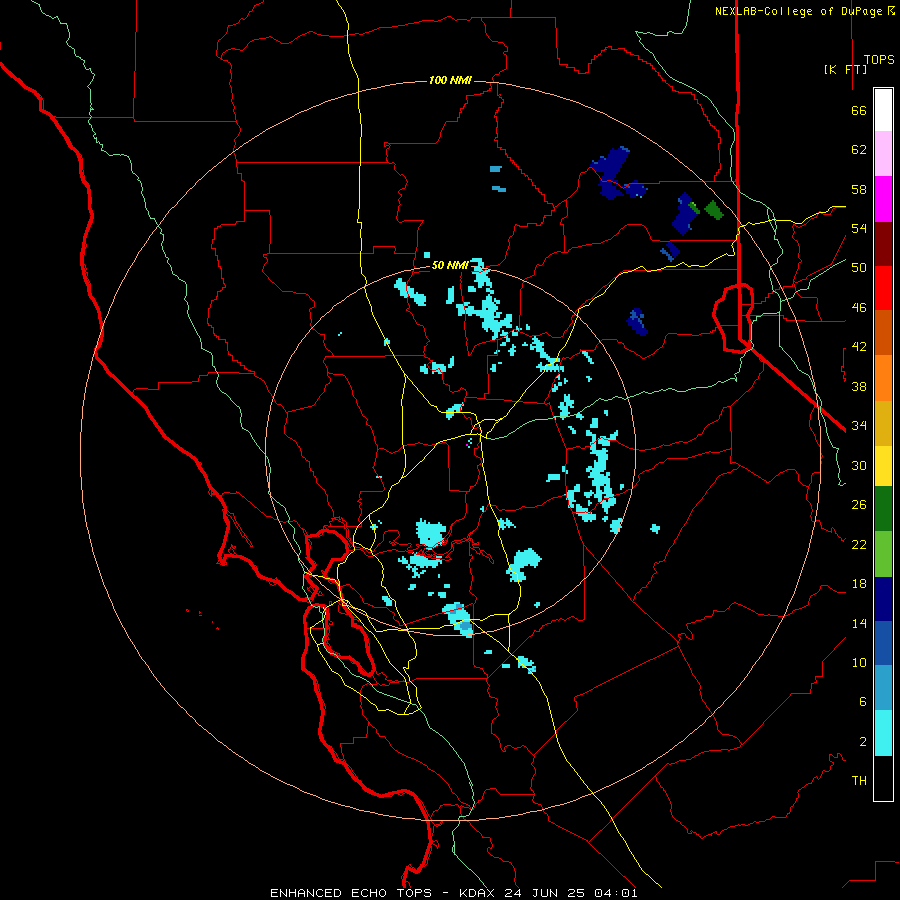Image resolution: width=900 pixels, height=900 pixels.
Task: Click legend value 66
Action: (x=859, y=110)
